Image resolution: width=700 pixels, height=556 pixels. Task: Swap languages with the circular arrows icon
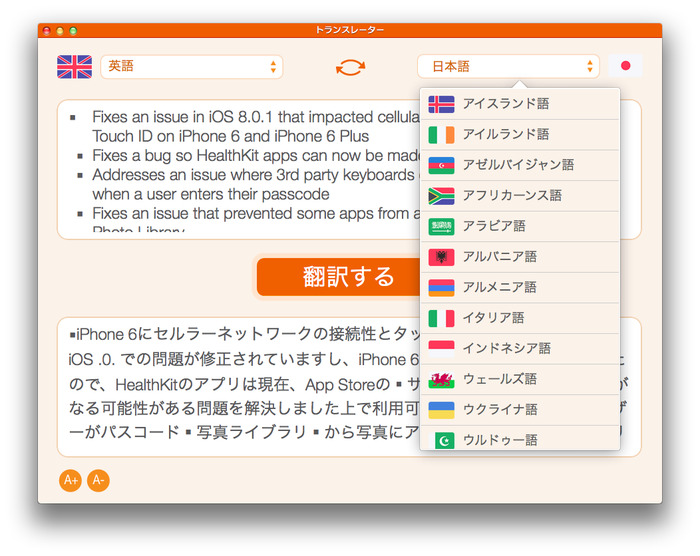350,67
